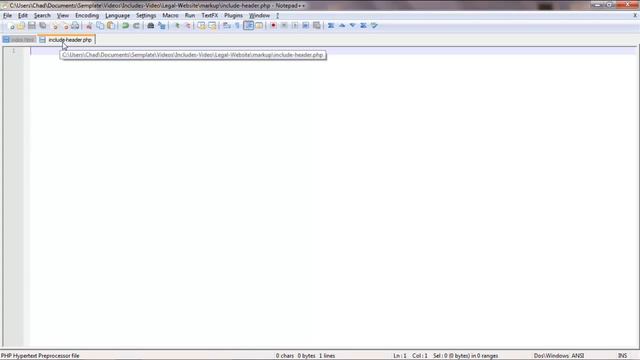Zoom out using the toolbar icon
The image size is (640, 360).
click(188, 26)
